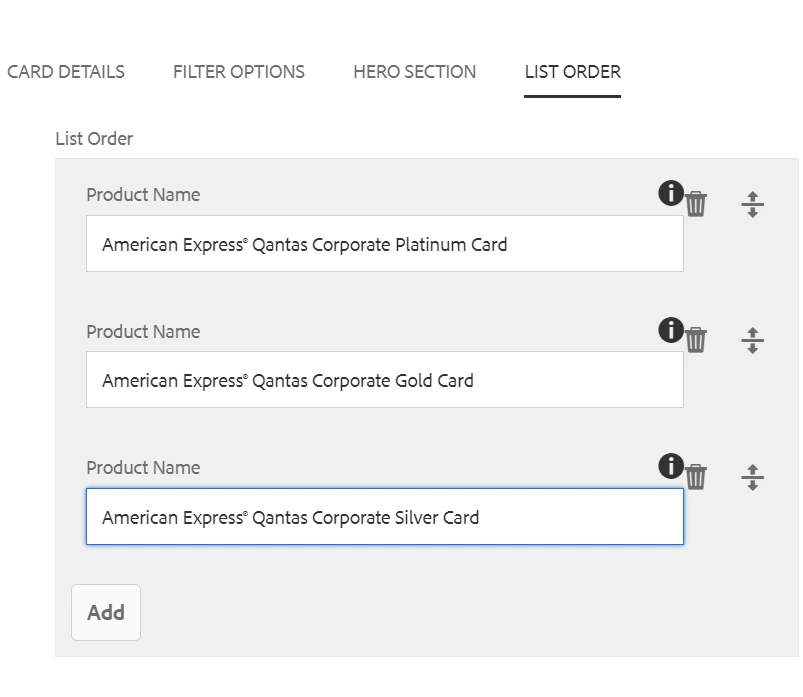This screenshot has width=803, height=697.
Task: Focus the Platinum Card product name field
Action: click(384, 244)
